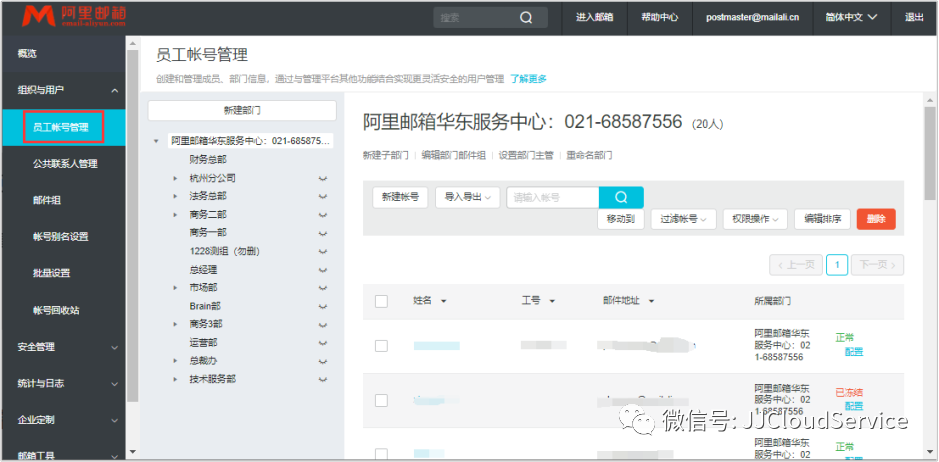Image resolution: width=939 pixels, height=462 pixels.
Task: Open the 过滤帐号 dropdown
Action: pyautogui.click(x=684, y=219)
